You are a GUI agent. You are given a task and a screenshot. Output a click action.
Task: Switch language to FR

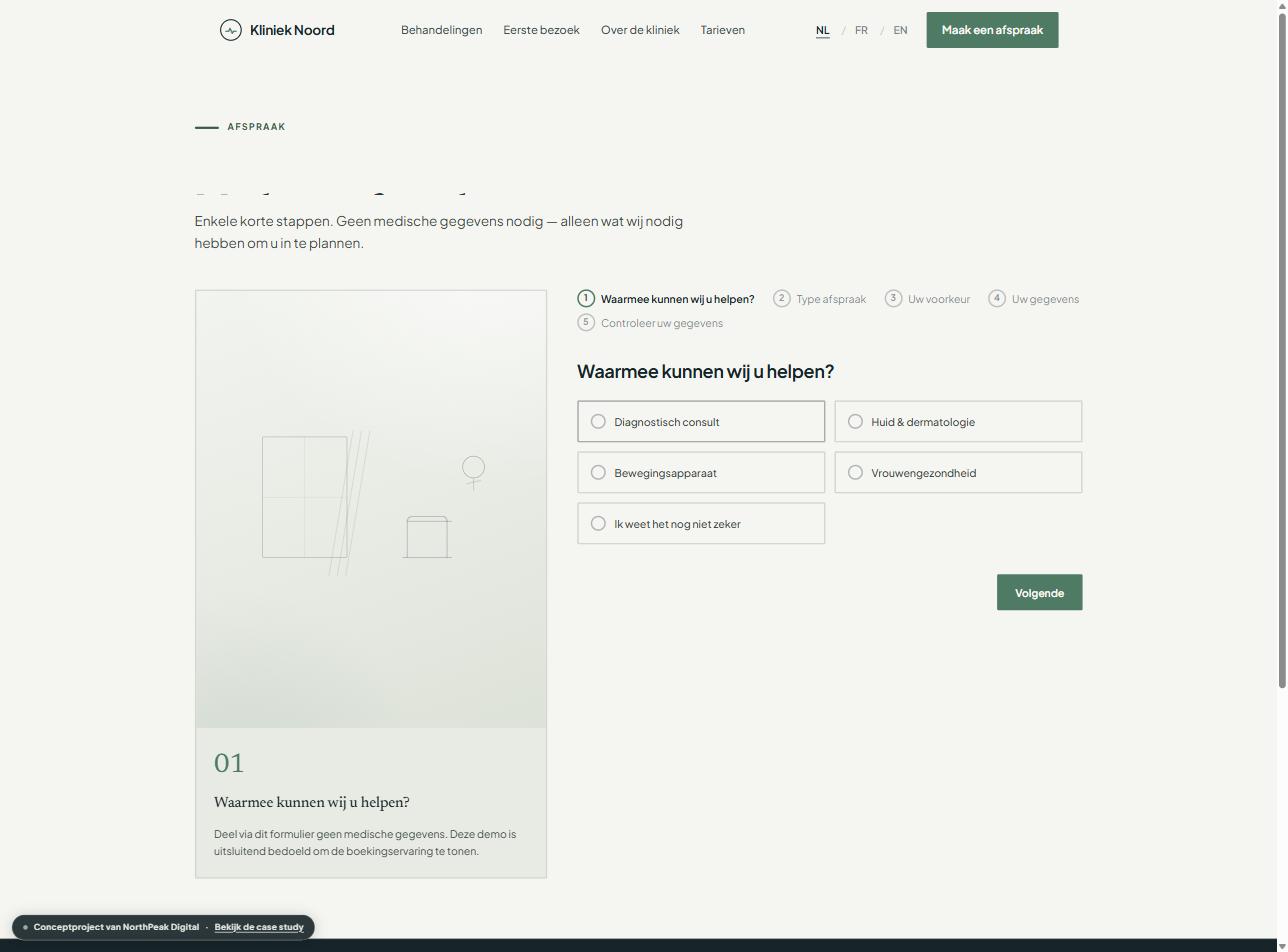point(861,30)
